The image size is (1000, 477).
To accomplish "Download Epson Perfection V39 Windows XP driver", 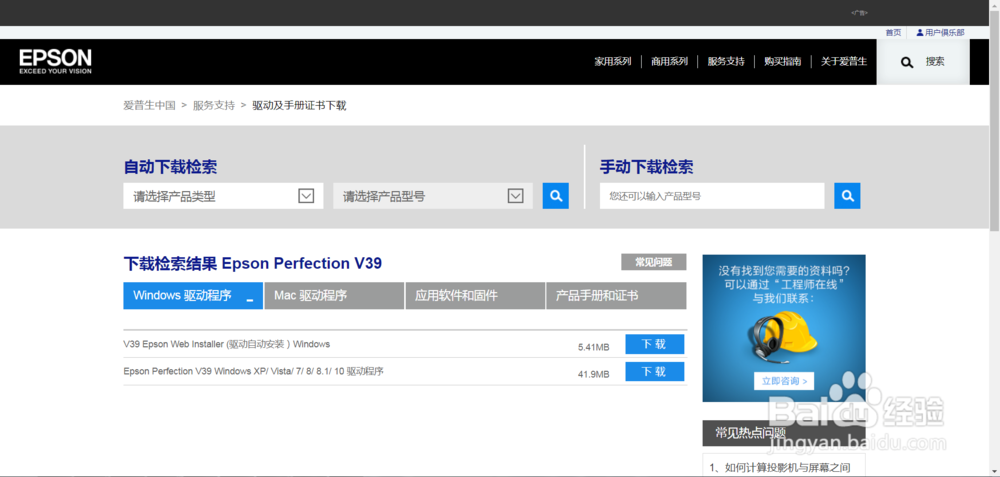I will 654,372.
